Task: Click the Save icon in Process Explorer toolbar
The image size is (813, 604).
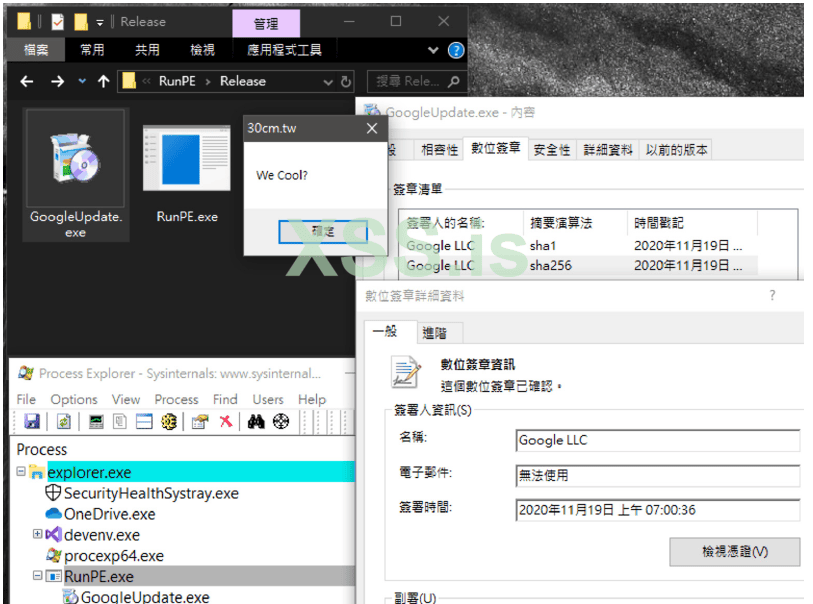Action: [x=32, y=422]
